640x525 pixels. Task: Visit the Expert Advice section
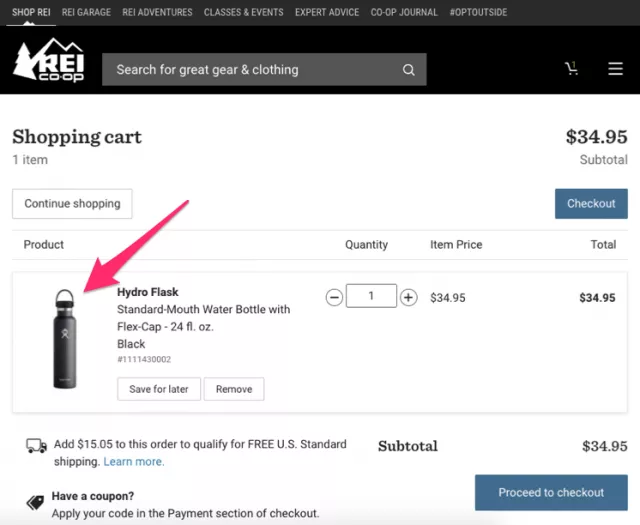(327, 12)
